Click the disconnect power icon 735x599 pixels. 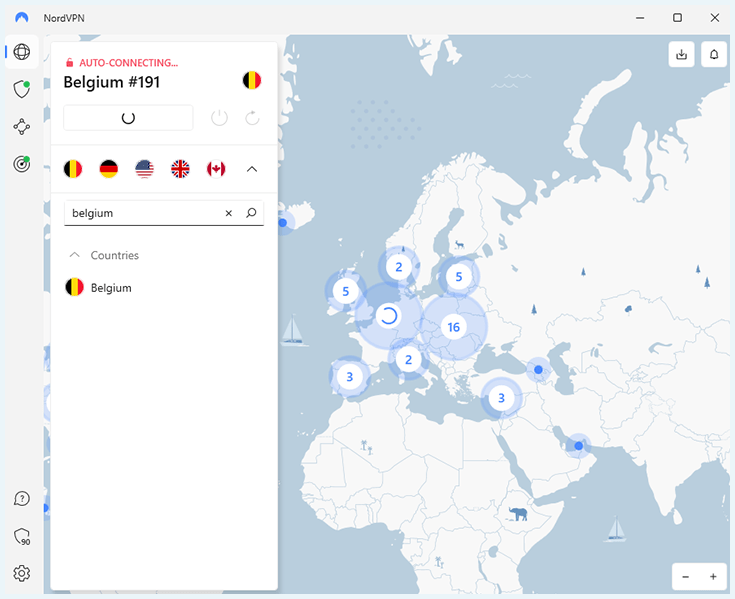pyautogui.click(x=219, y=118)
